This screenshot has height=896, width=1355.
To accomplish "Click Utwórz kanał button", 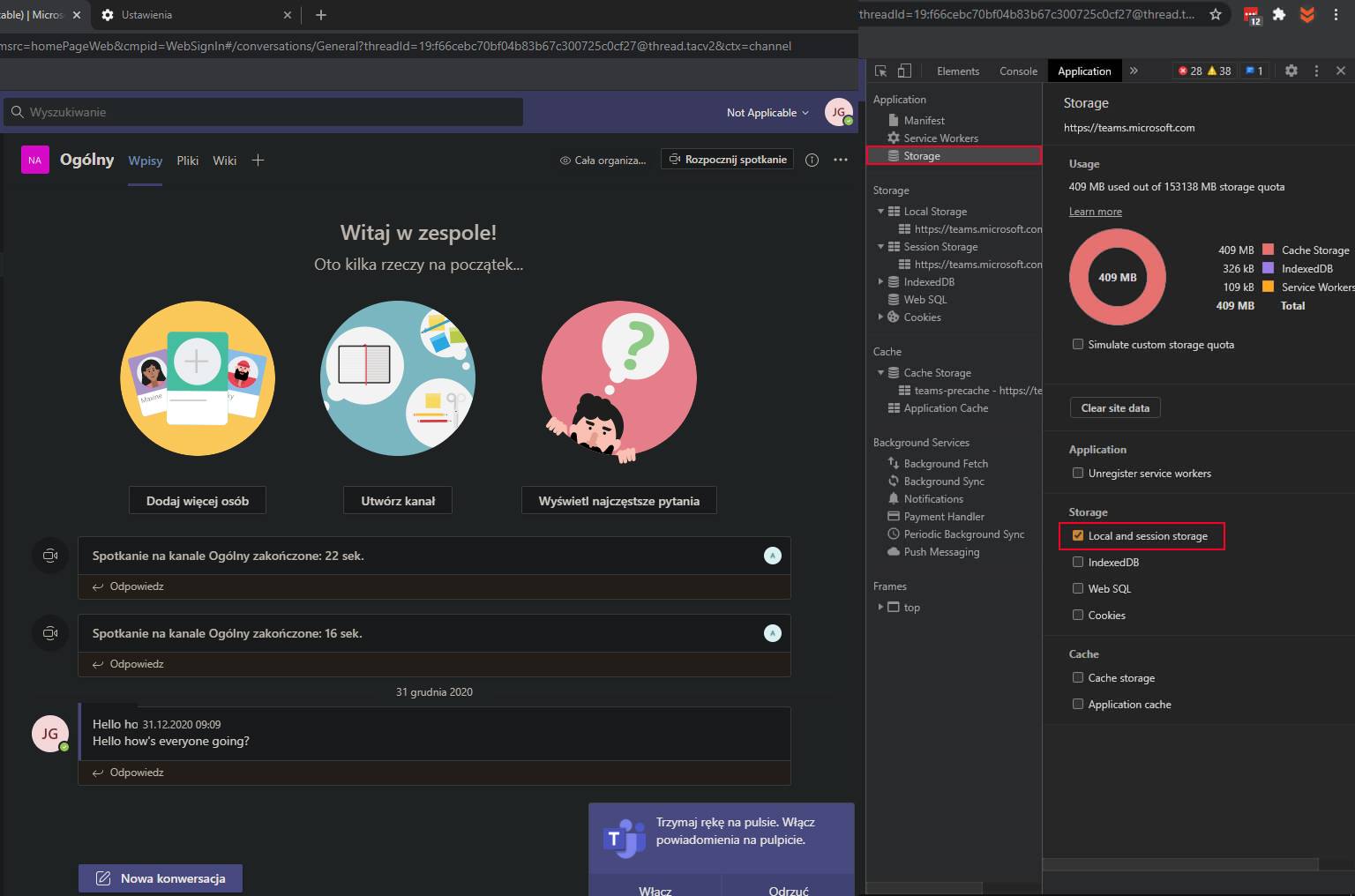I will pos(398,500).
